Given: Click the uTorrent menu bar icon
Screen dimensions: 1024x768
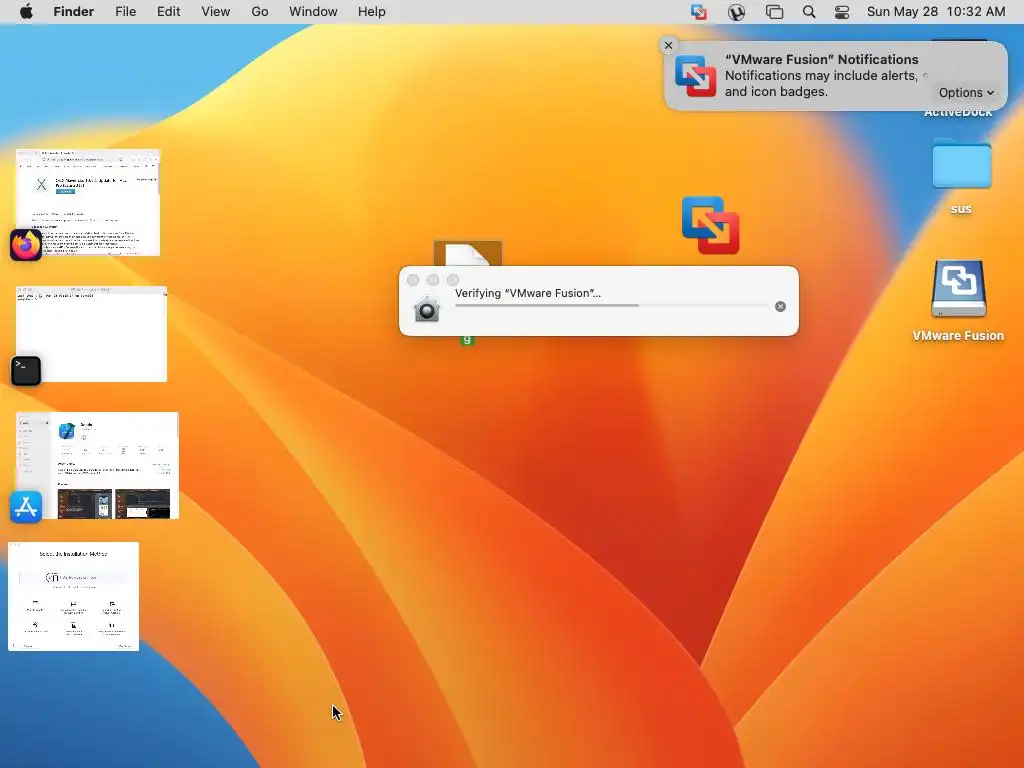Looking at the screenshot, I should click(737, 12).
